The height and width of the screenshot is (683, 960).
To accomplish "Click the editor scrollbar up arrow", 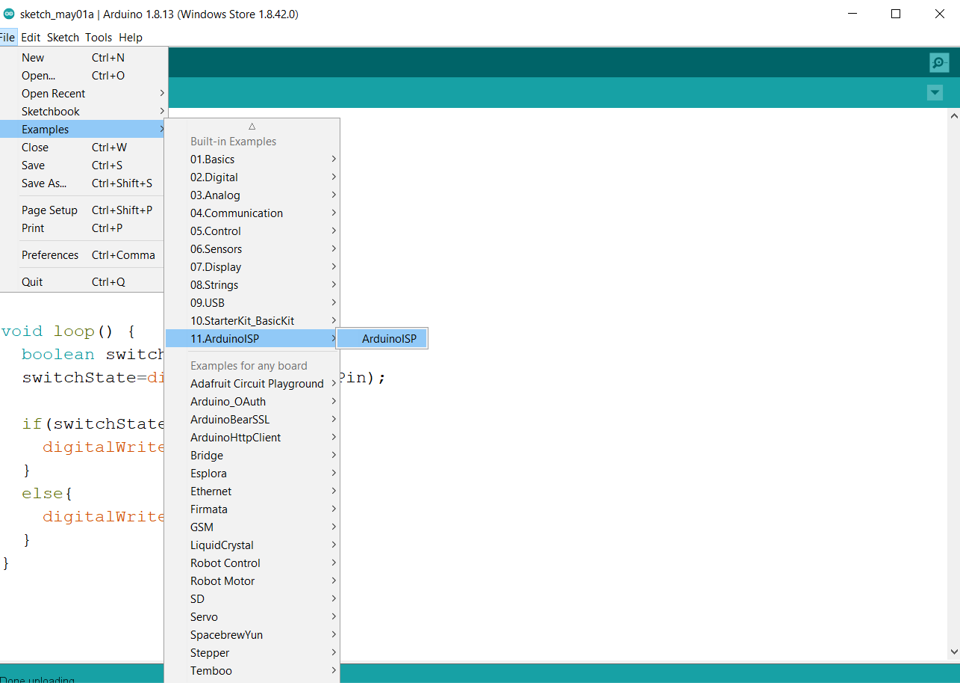I will click(x=954, y=115).
